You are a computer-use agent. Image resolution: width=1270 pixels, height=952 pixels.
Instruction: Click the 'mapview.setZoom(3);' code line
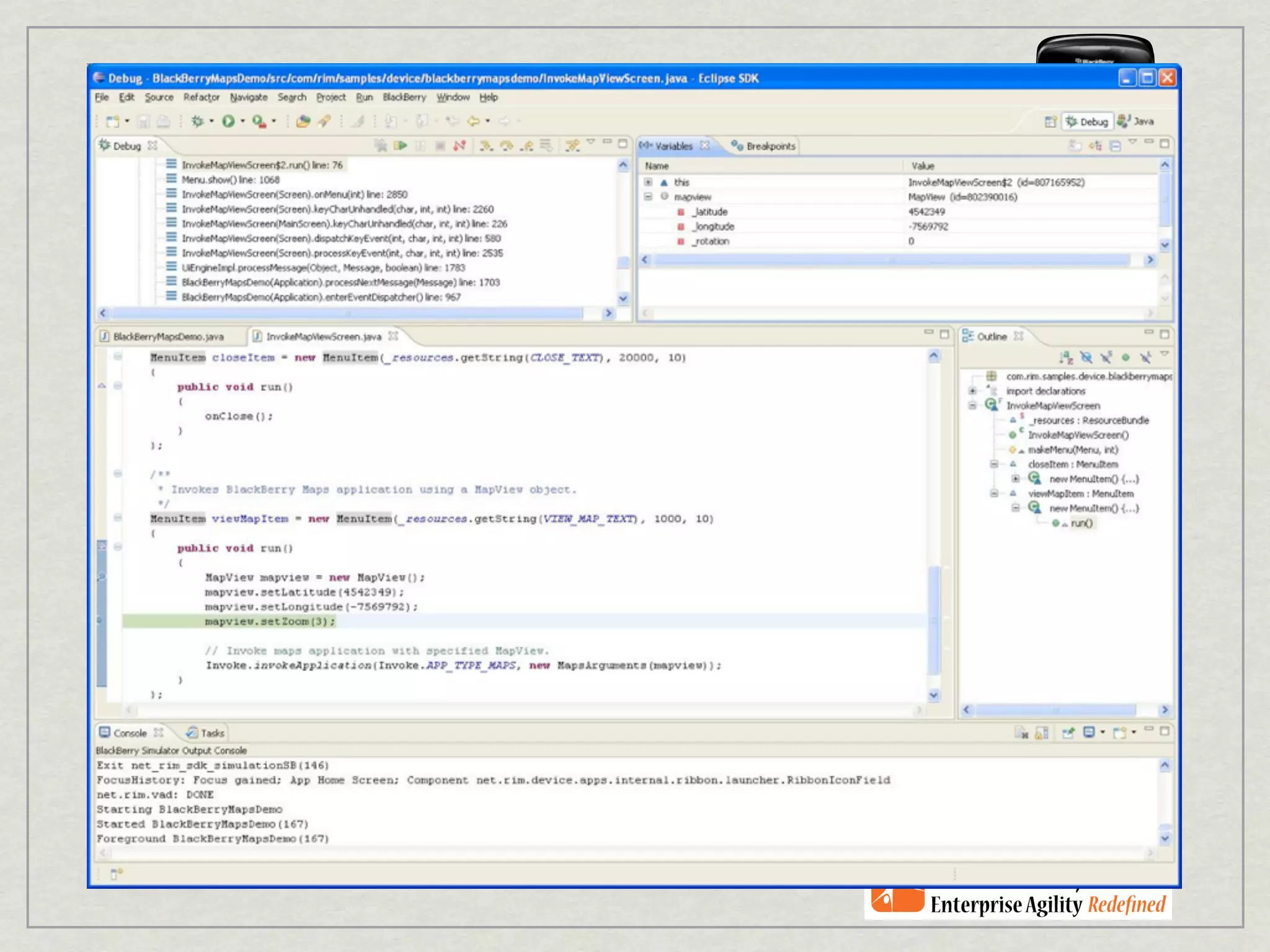click(270, 621)
